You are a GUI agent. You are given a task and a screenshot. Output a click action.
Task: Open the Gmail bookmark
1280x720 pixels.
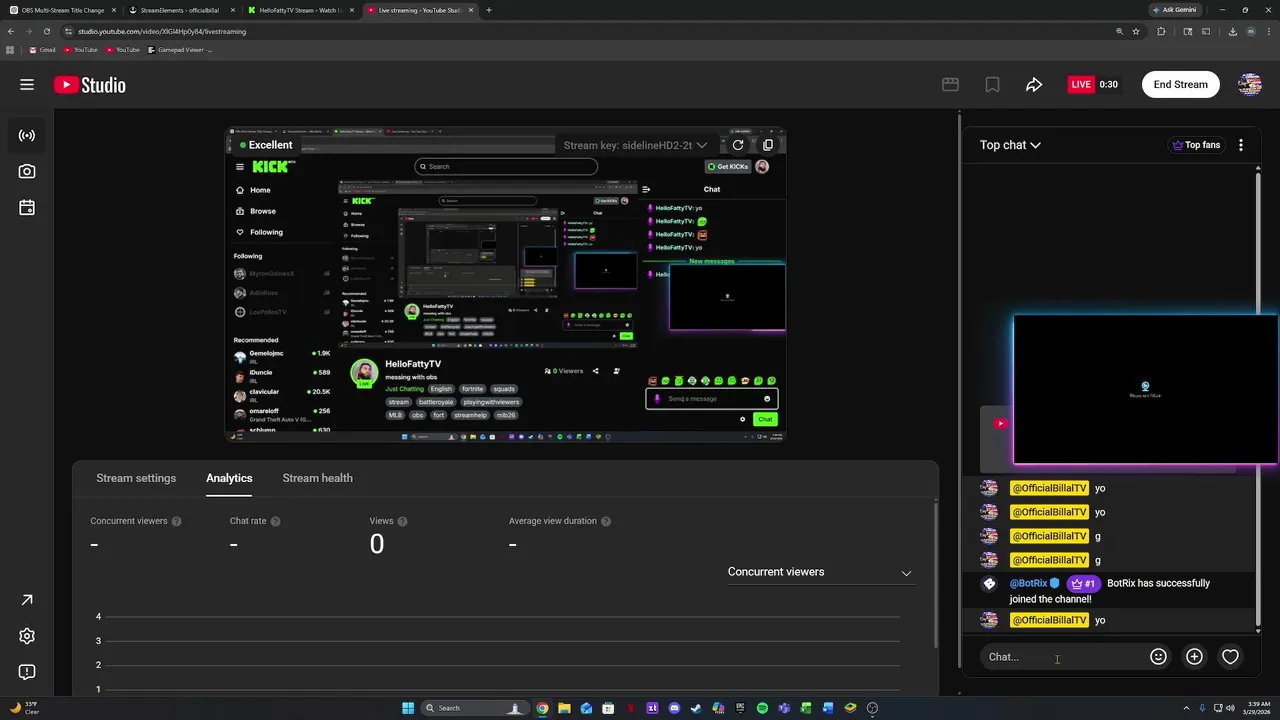pos(42,50)
